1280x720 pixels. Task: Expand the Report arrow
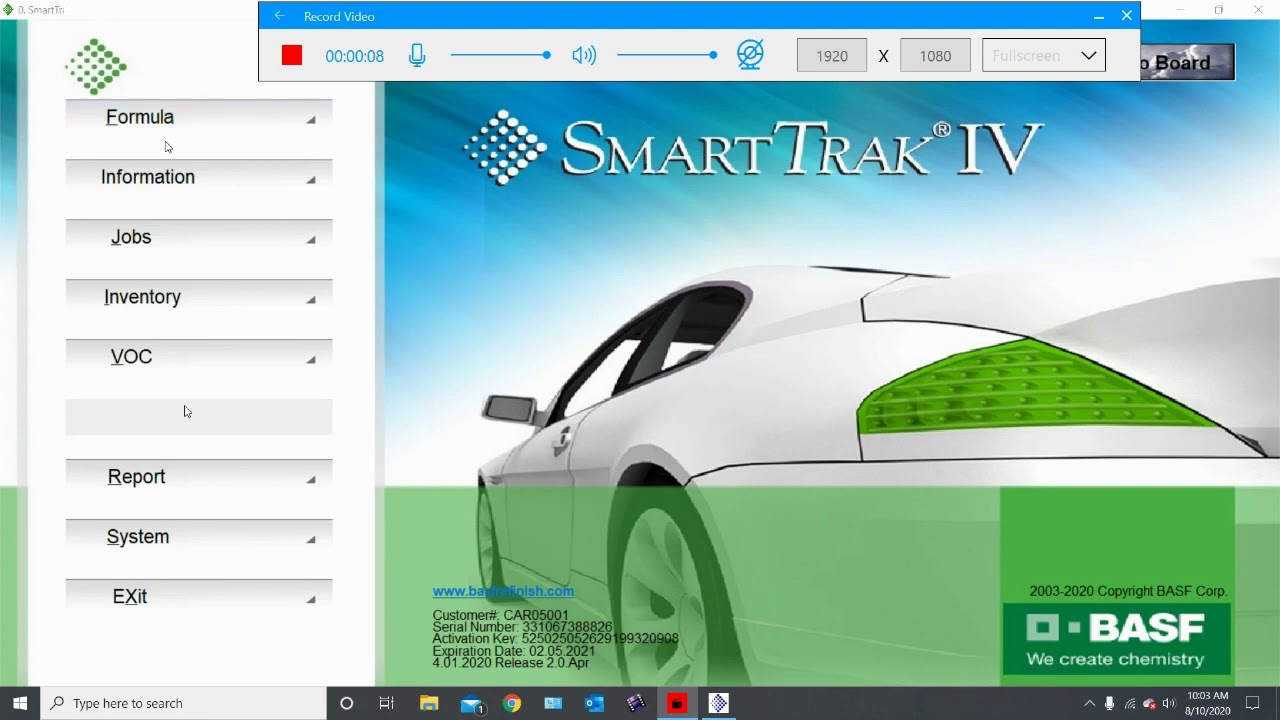311,480
